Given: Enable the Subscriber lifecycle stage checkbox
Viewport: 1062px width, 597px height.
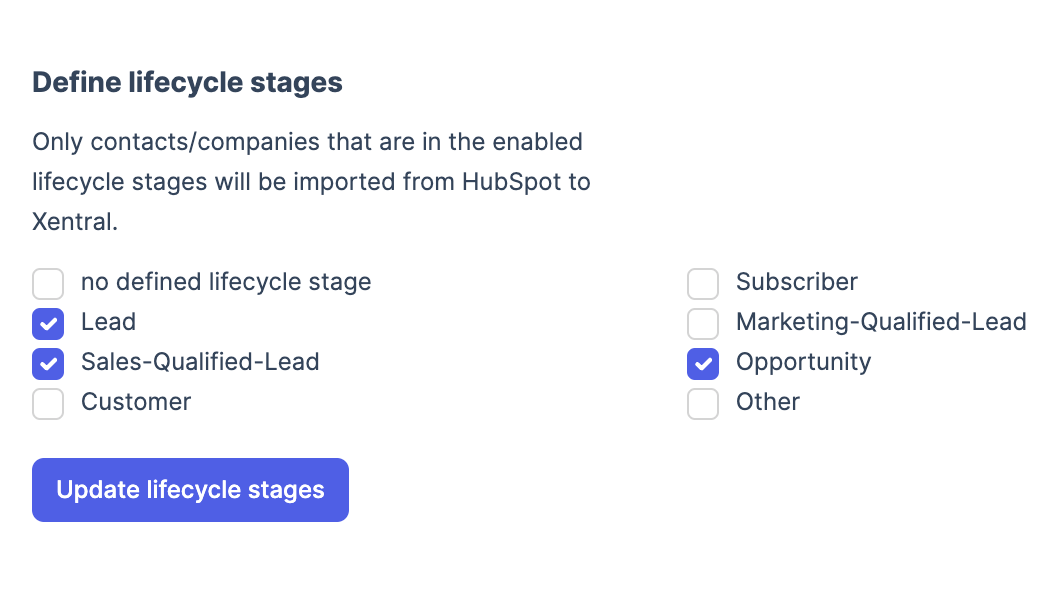Looking at the screenshot, I should [x=703, y=284].
